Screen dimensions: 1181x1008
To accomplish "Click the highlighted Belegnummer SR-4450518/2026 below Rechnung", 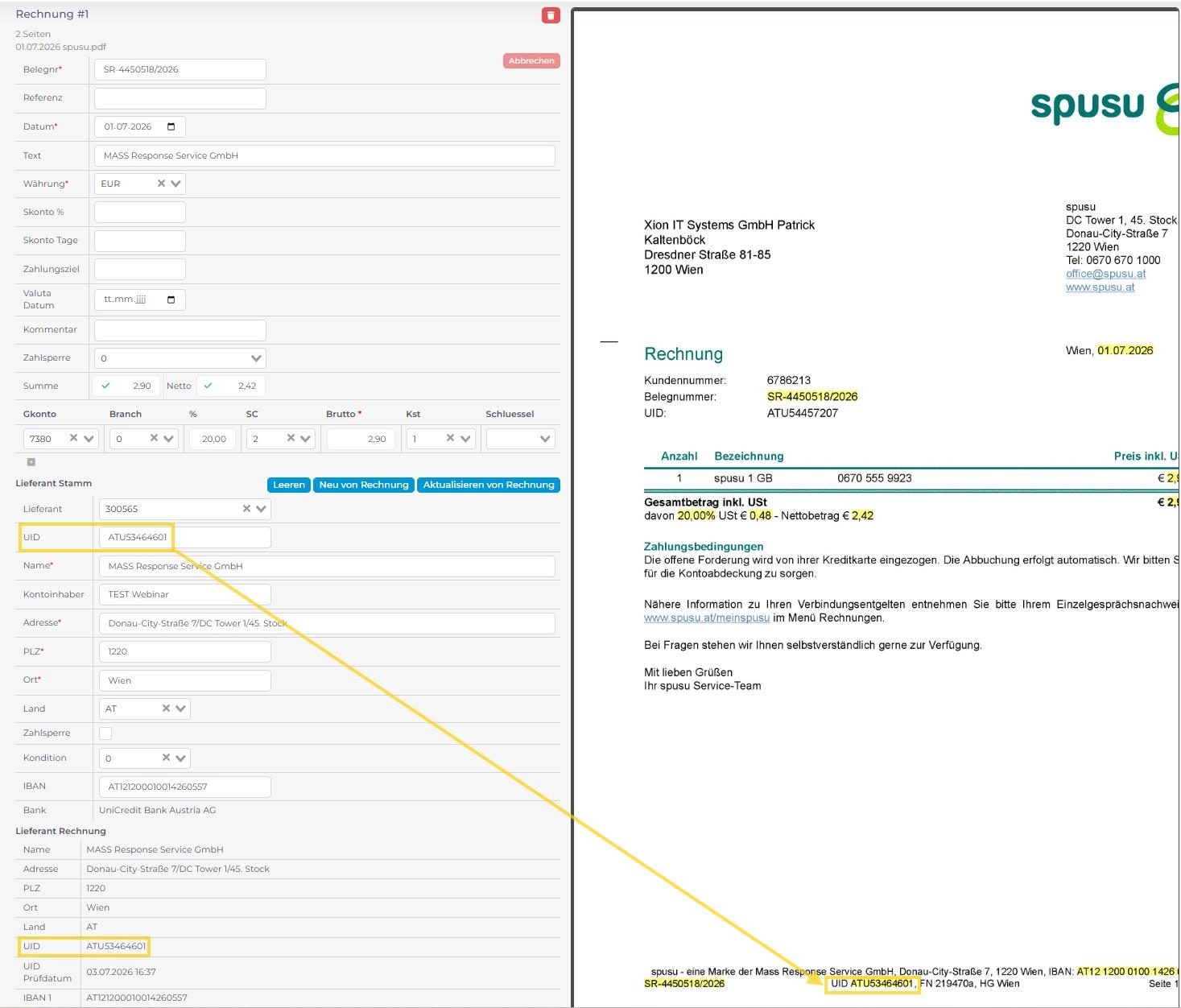I will [812, 396].
